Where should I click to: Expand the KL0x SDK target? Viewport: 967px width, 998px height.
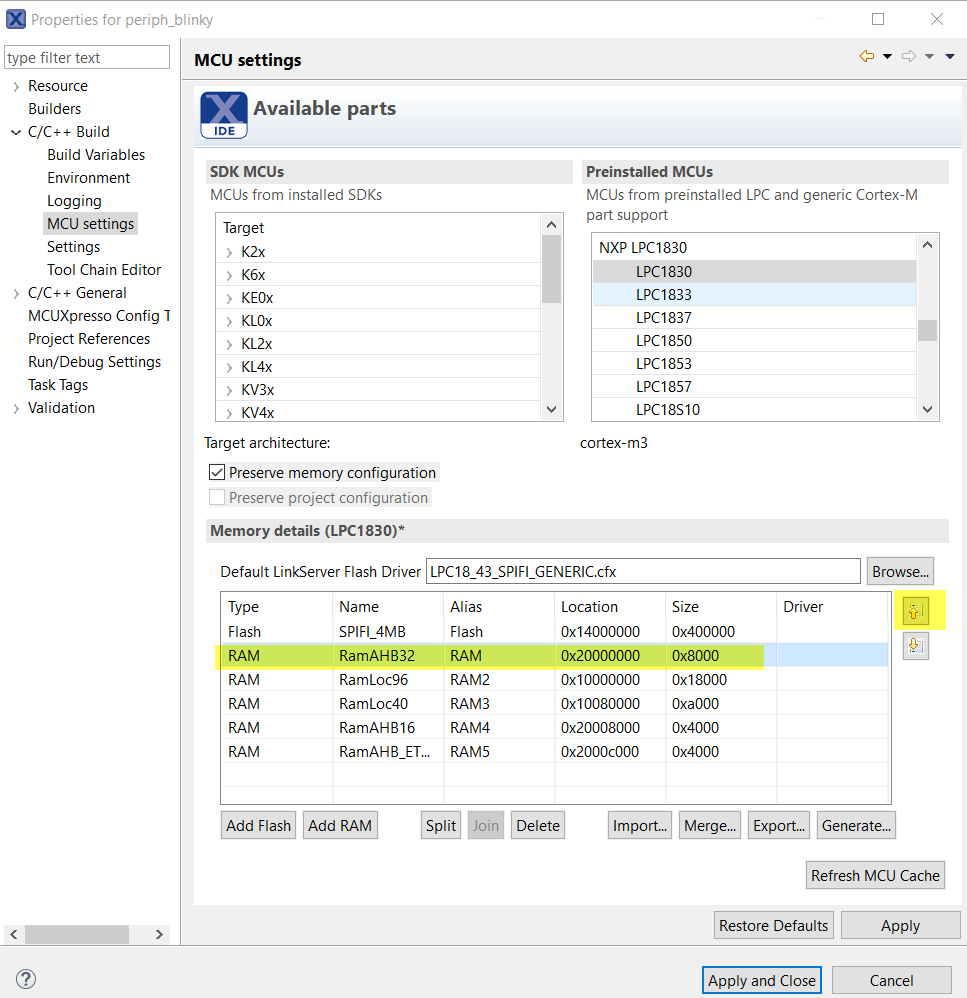[x=229, y=321]
